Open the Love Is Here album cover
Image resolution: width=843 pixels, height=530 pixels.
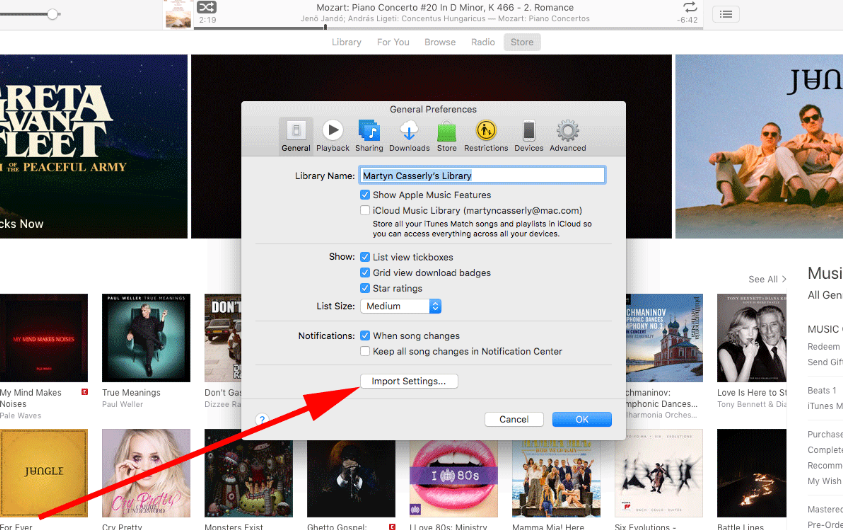[x=752, y=338]
